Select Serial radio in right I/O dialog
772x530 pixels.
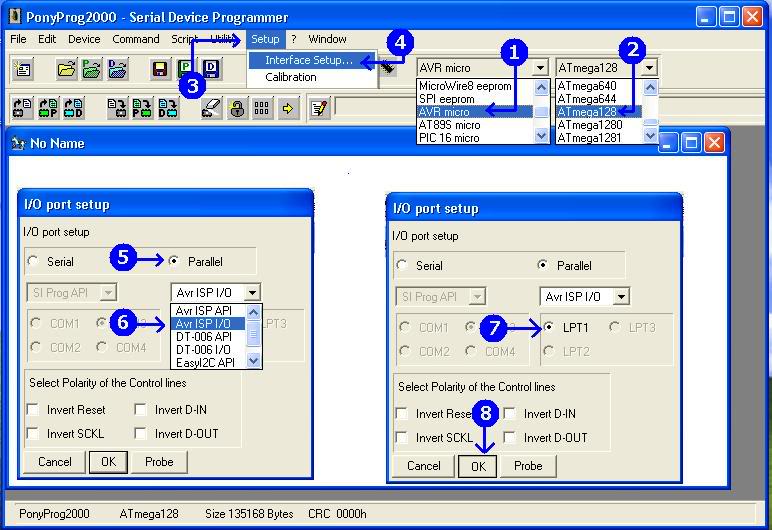(402, 265)
